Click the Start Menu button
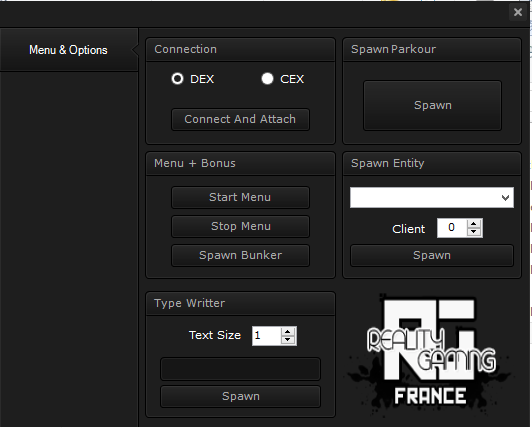The image size is (532, 428). pos(240,197)
